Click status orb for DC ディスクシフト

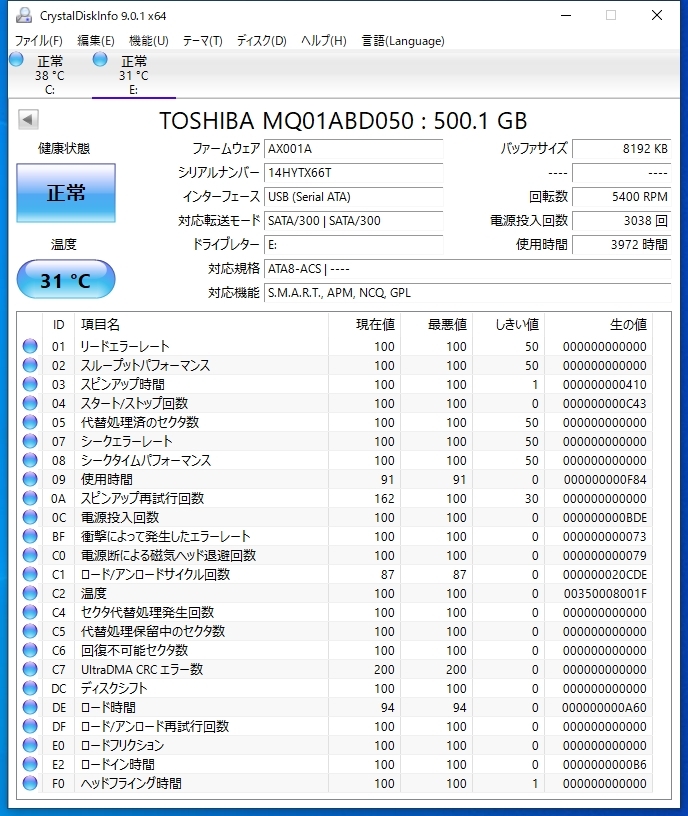coord(30,688)
